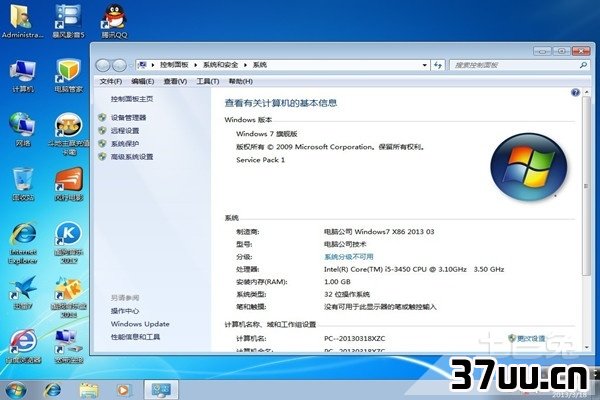Select the '32 位操作系统' system type value
The image size is (600, 400).
(x=347, y=294)
